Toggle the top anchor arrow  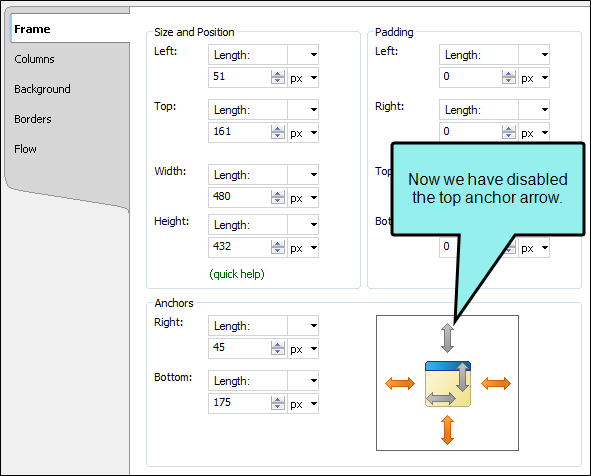(447, 338)
